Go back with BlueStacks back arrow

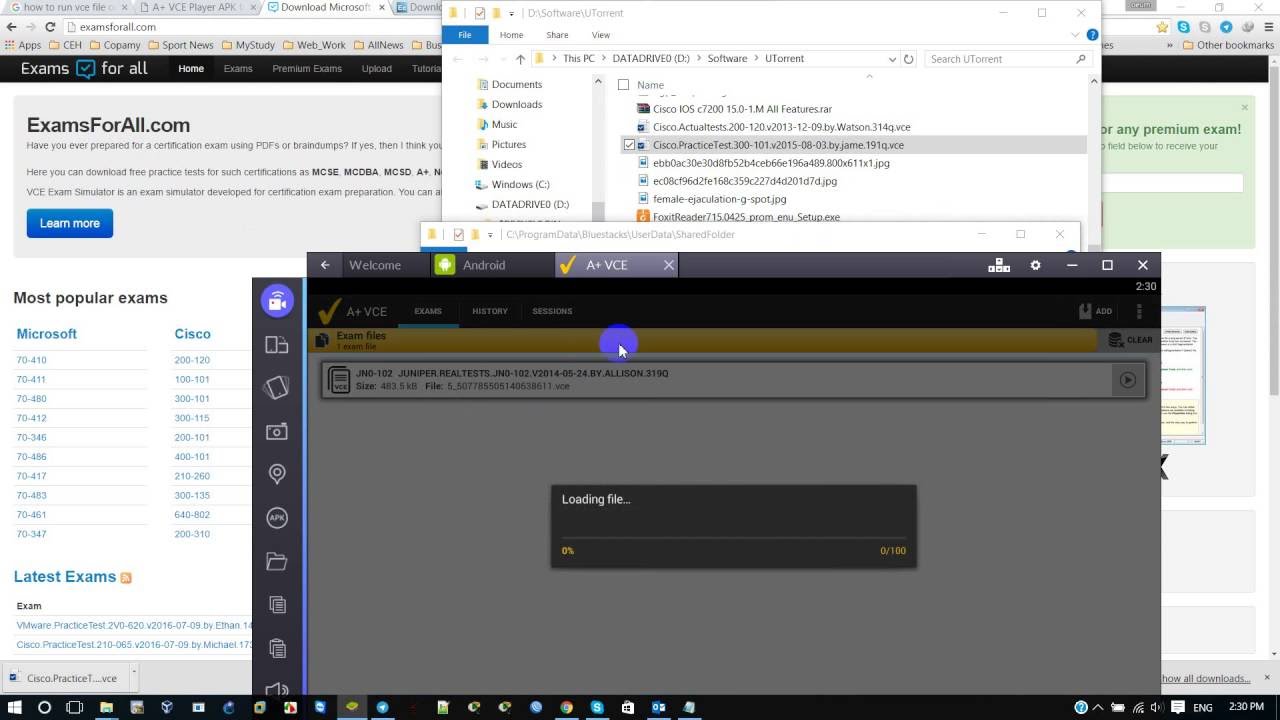pos(325,265)
